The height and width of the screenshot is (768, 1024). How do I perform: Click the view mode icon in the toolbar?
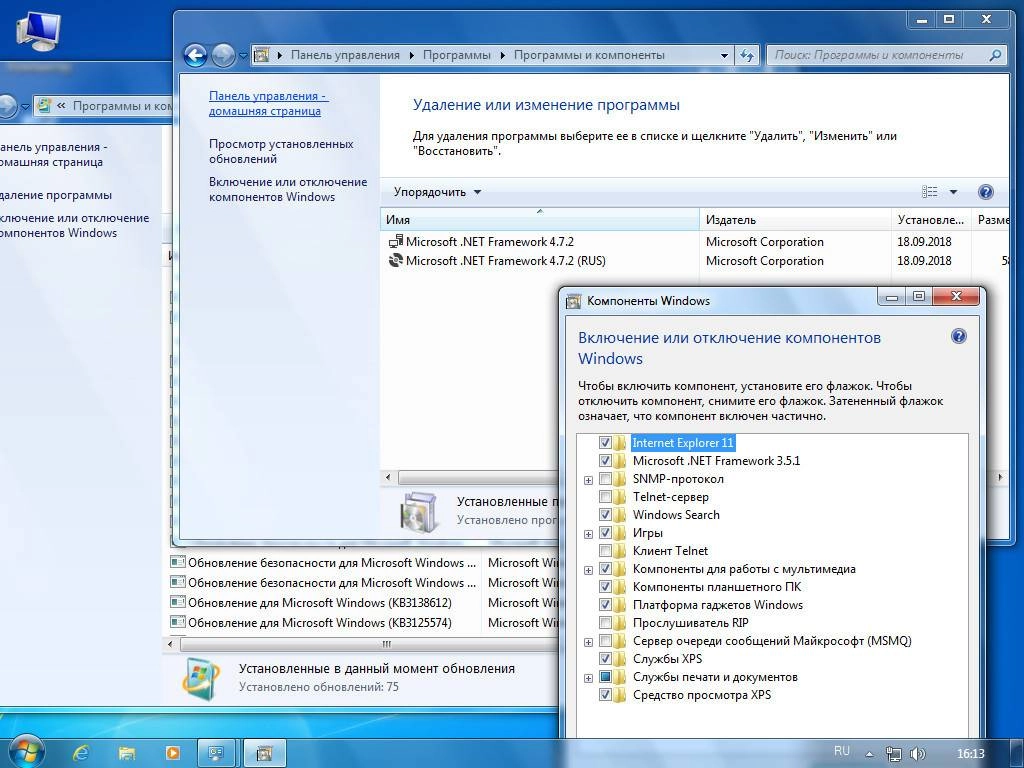coord(929,192)
